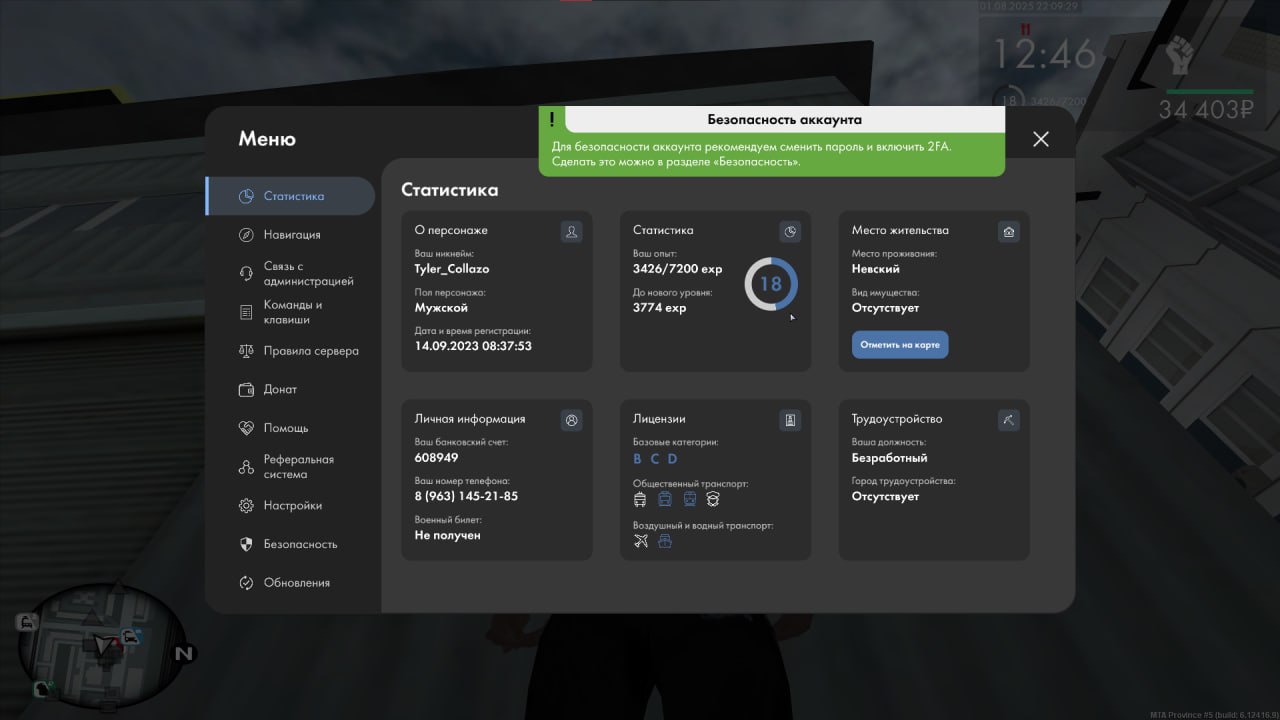This screenshot has width=1280, height=720.
Task: Click the residence value Невский
Action: click(x=876, y=269)
